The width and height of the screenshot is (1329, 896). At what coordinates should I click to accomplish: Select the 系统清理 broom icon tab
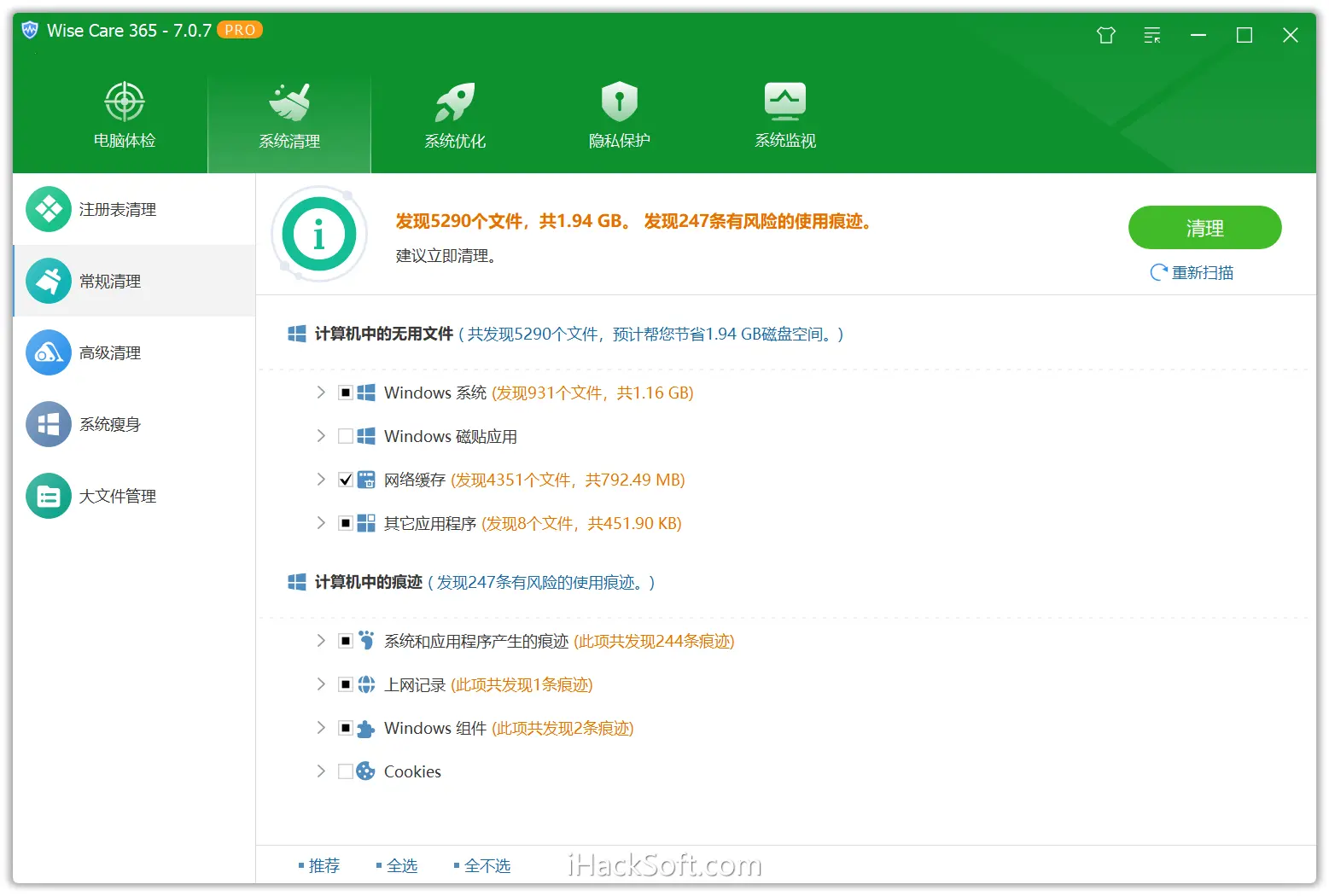289,102
